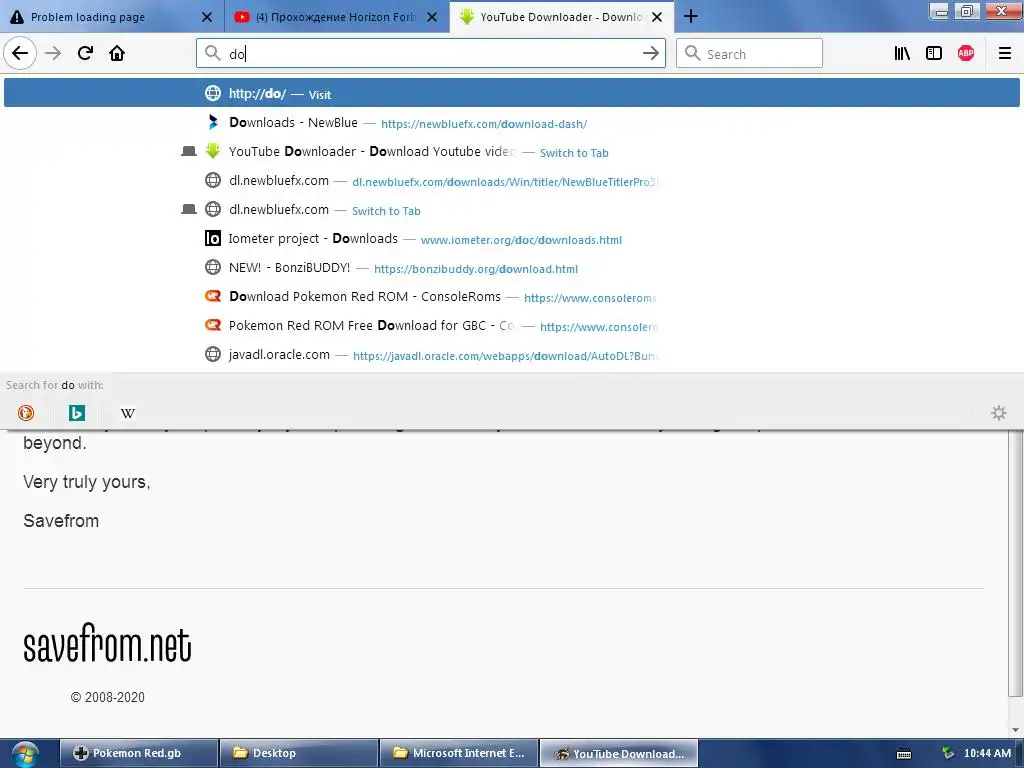
Task: Click the on-screen keyboard tray icon
Action: point(904,754)
